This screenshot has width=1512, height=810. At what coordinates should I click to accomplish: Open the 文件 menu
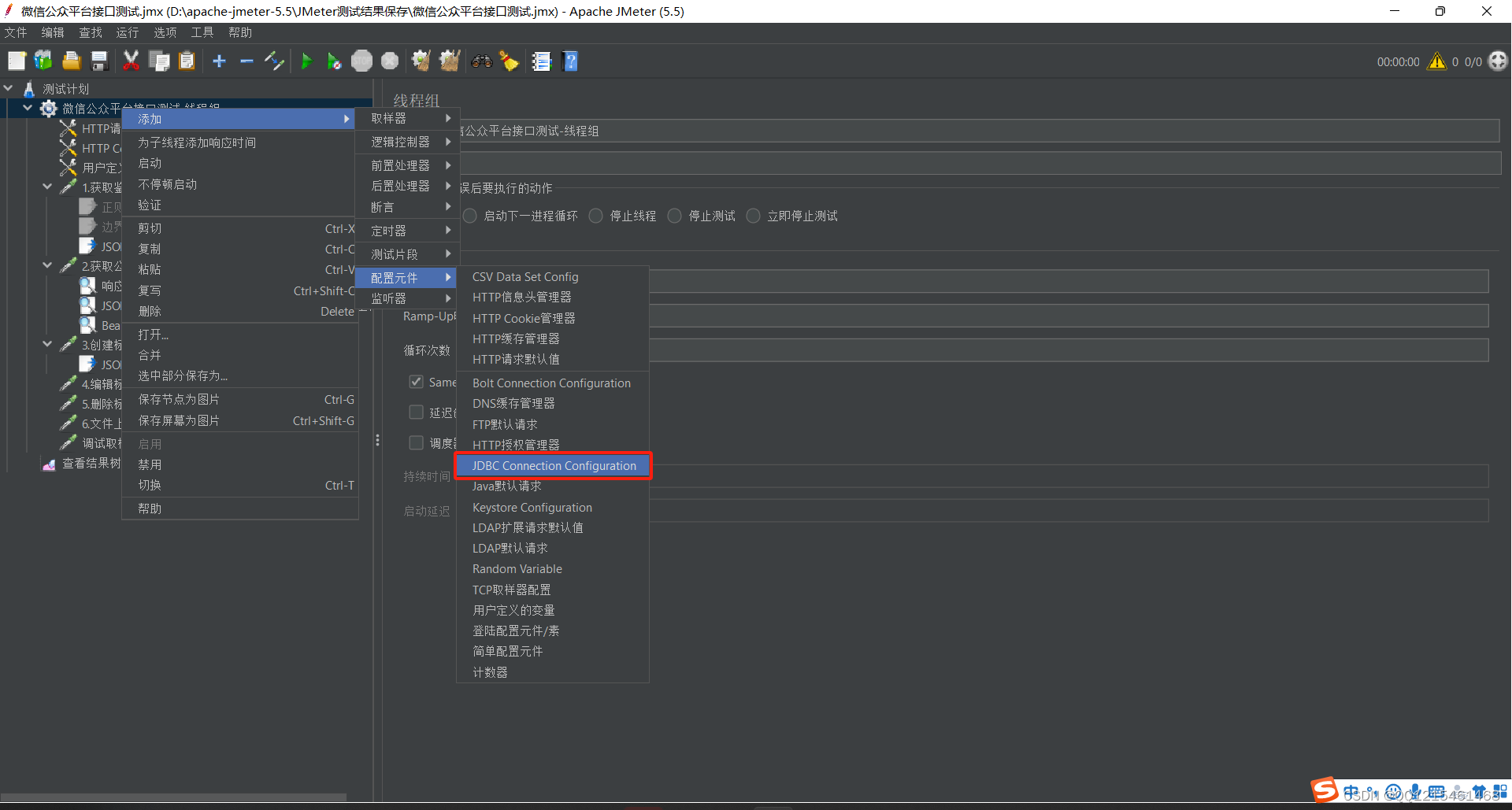(16, 32)
